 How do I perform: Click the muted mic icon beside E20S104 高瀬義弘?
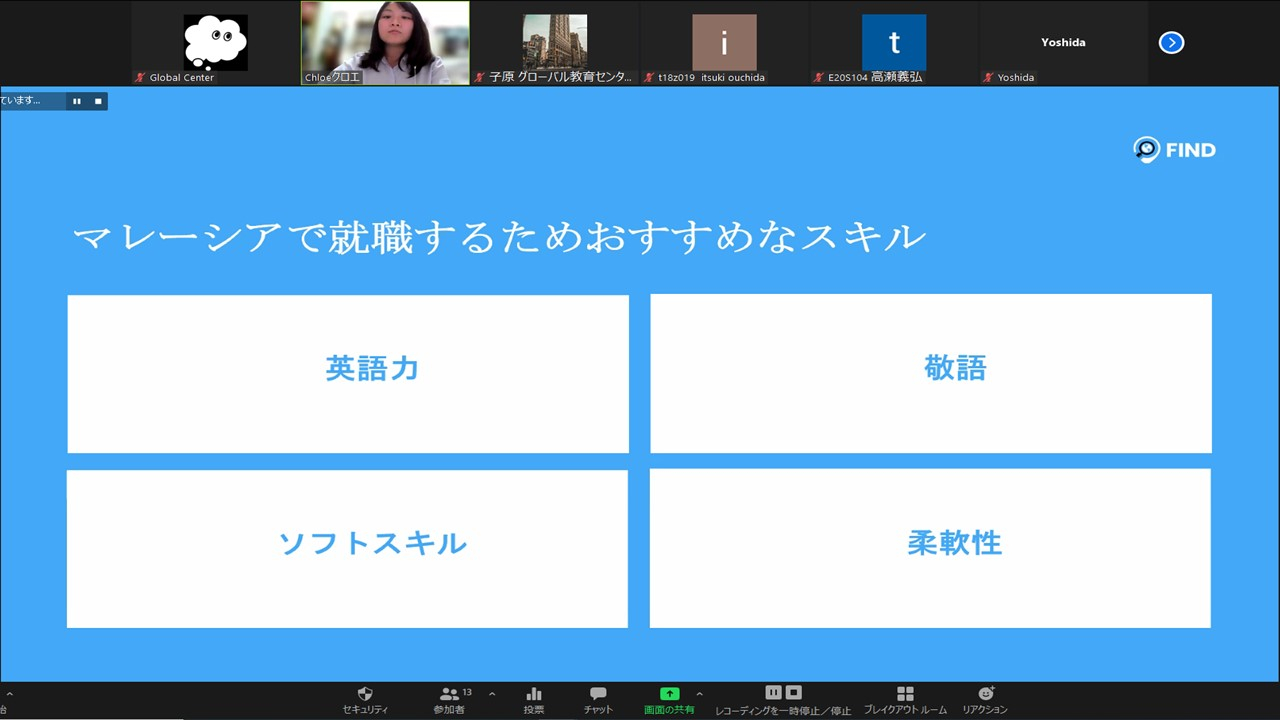[x=818, y=77]
